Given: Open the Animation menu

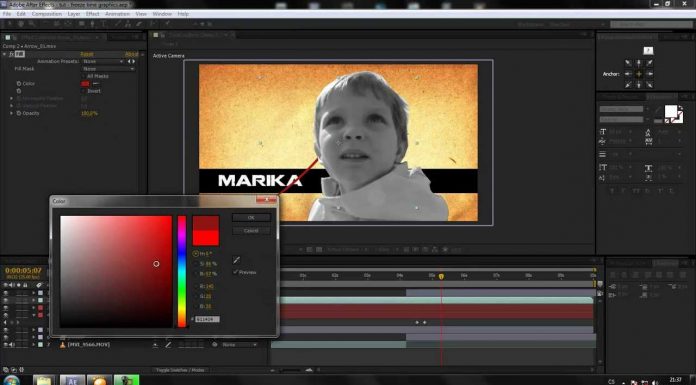Looking at the screenshot, I should pos(117,14).
